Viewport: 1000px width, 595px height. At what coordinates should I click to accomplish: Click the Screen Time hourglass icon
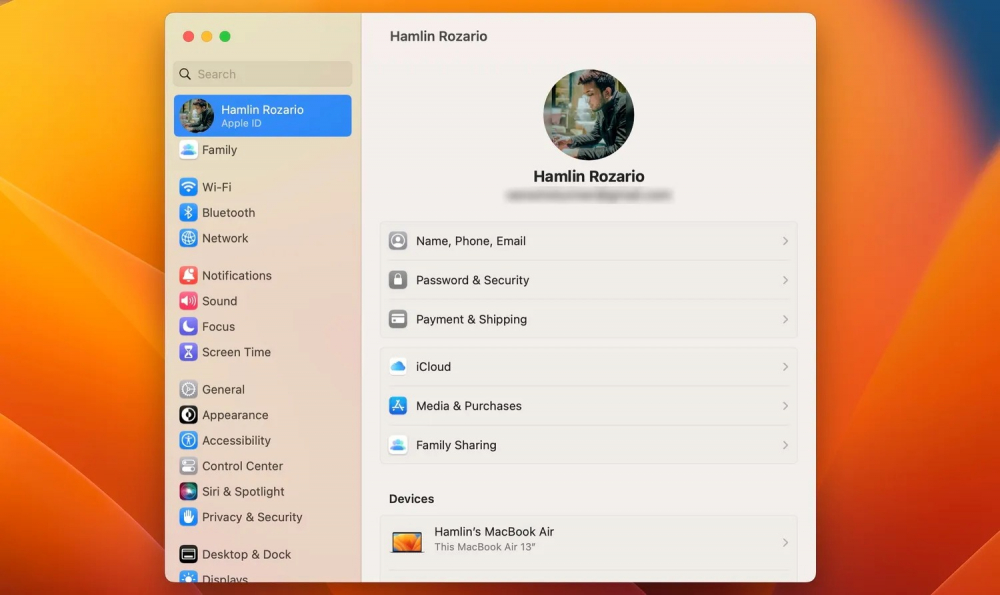coord(189,352)
